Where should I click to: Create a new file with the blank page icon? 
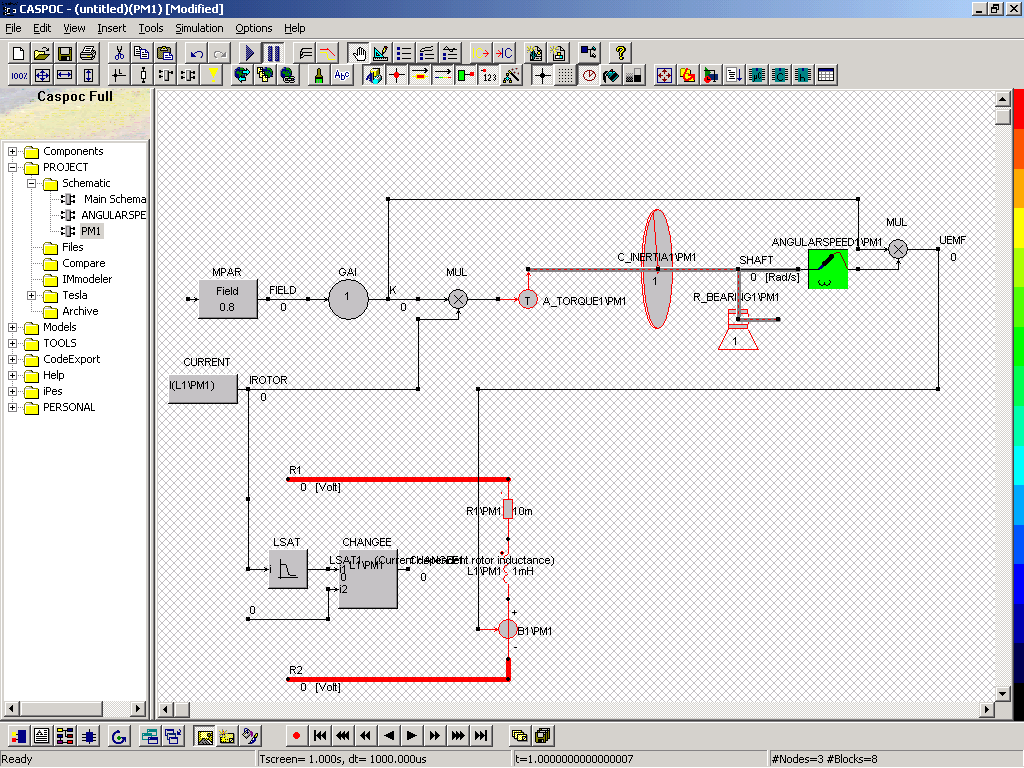[18, 53]
